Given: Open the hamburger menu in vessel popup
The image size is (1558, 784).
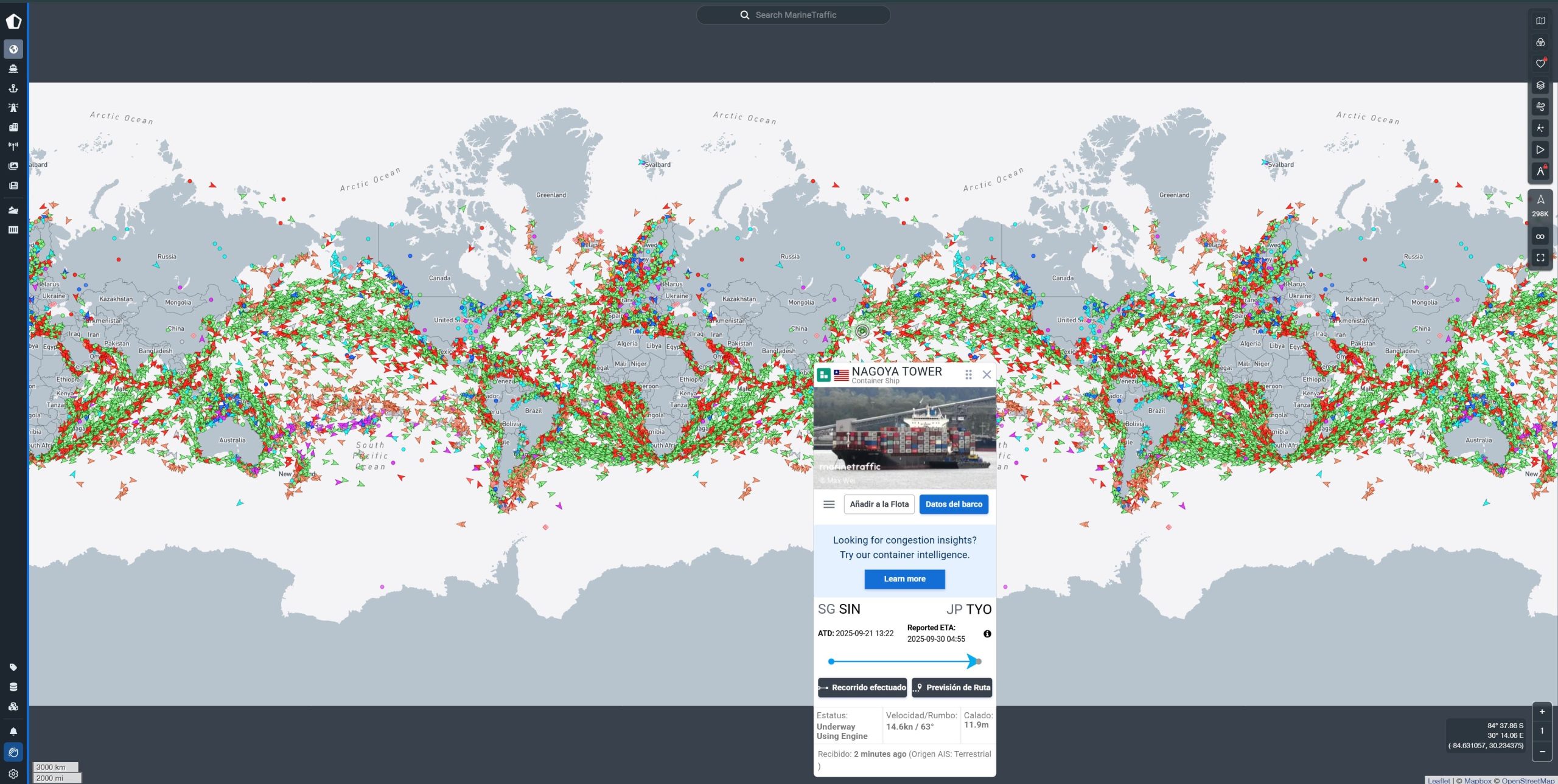Looking at the screenshot, I should click(x=828, y=504).
